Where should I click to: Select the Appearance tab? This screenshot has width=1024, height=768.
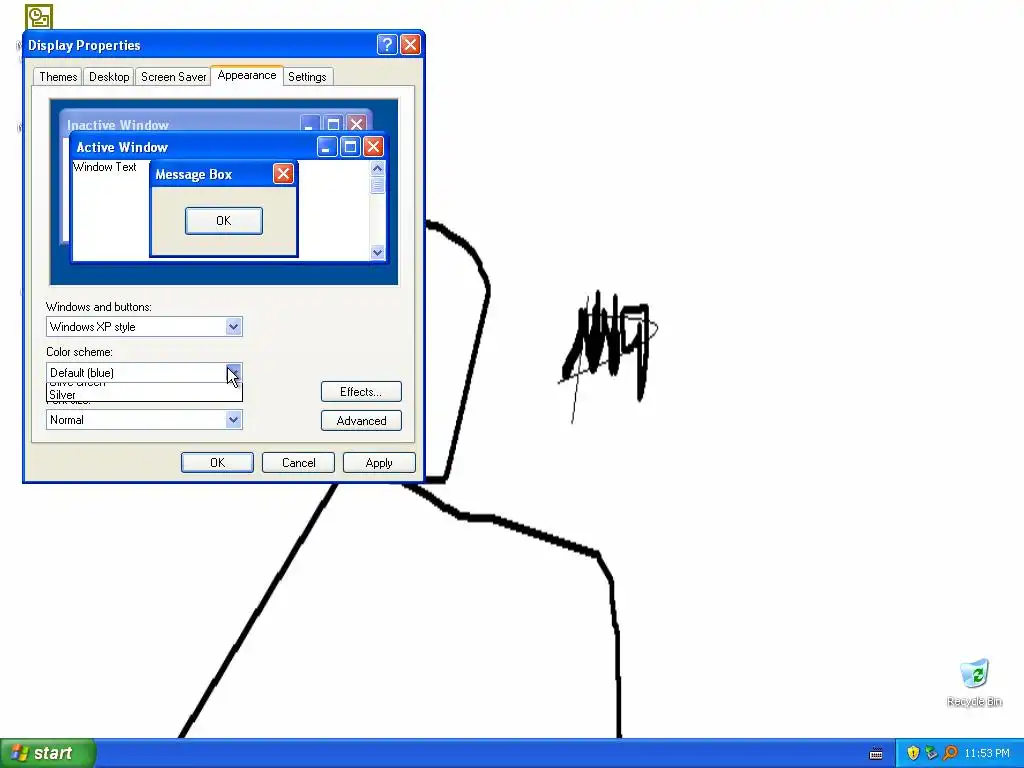point(247,75)
